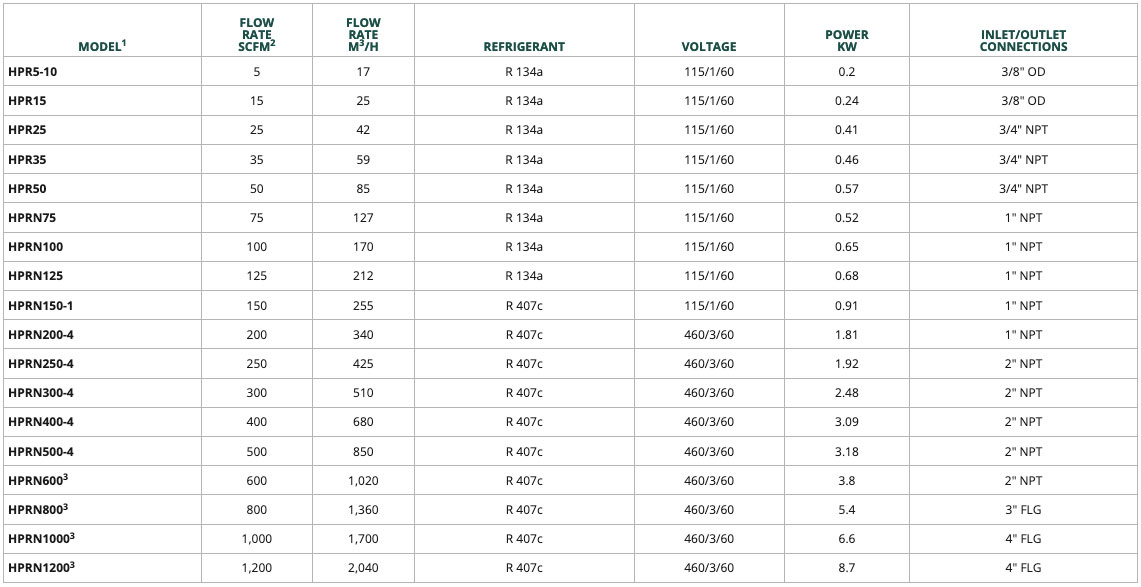Click the 0.2 power value for HPR5-10
This screenshot has height=587, width=1141.
pos(846,72)
